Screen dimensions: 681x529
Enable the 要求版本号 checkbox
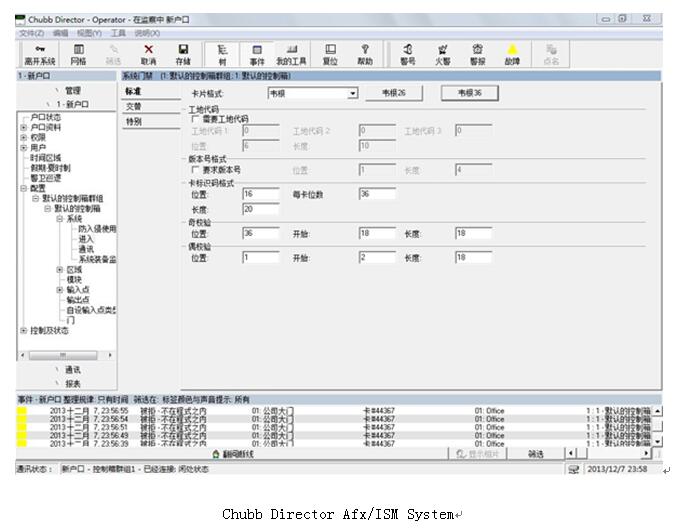pos(195,169)
